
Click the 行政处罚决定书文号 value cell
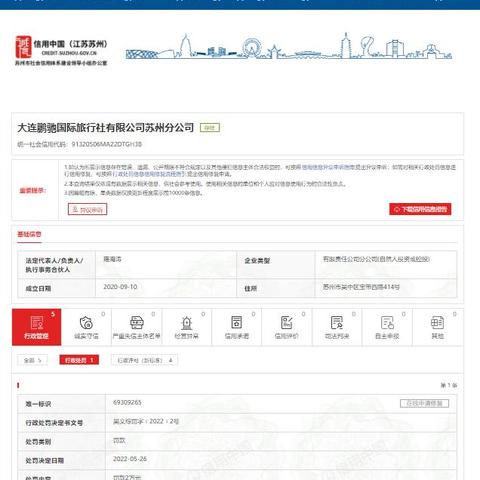coord(281,423)
